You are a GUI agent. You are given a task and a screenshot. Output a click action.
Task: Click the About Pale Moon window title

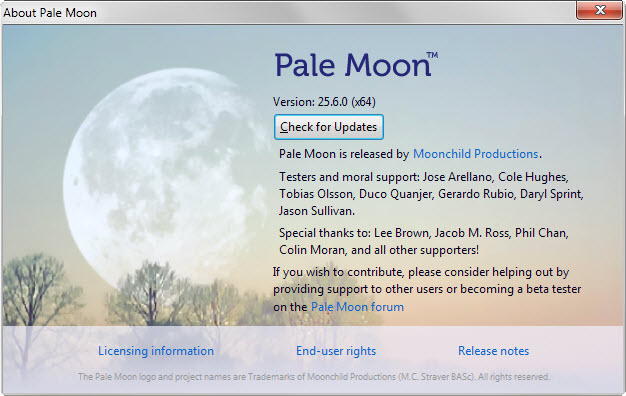(50, 13)
